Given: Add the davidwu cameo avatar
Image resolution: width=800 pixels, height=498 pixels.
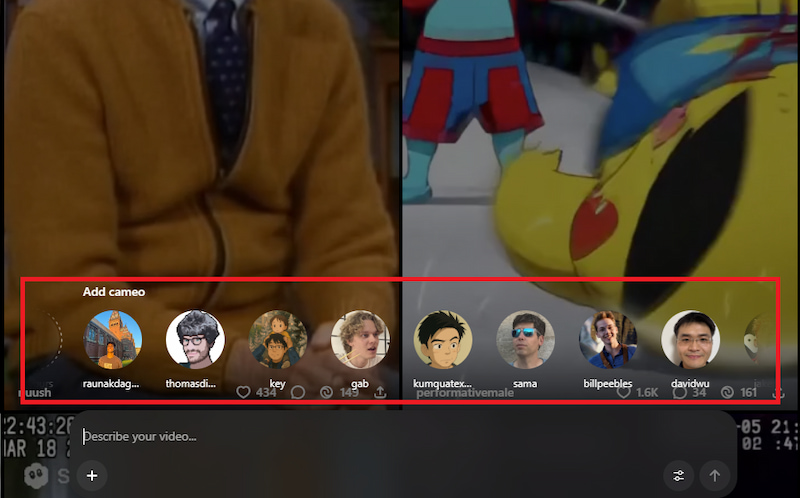Looking at the screenshot, I should click(x=691, y=339).
